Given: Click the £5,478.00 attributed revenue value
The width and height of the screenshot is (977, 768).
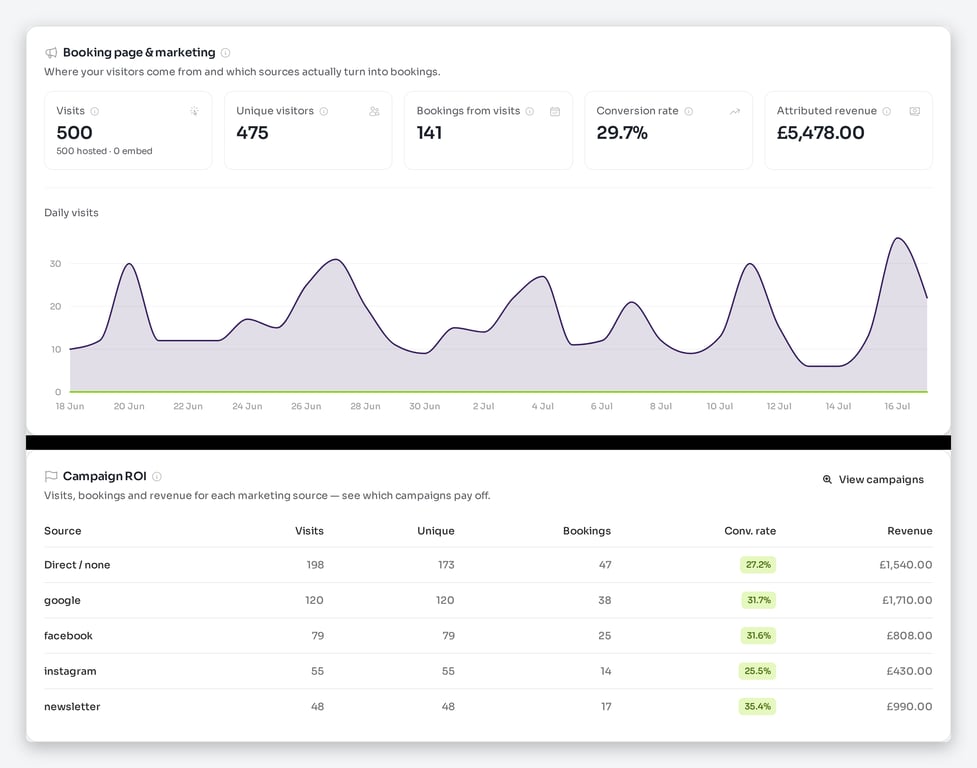Looking at the screenshot, I should click(820, 133).
